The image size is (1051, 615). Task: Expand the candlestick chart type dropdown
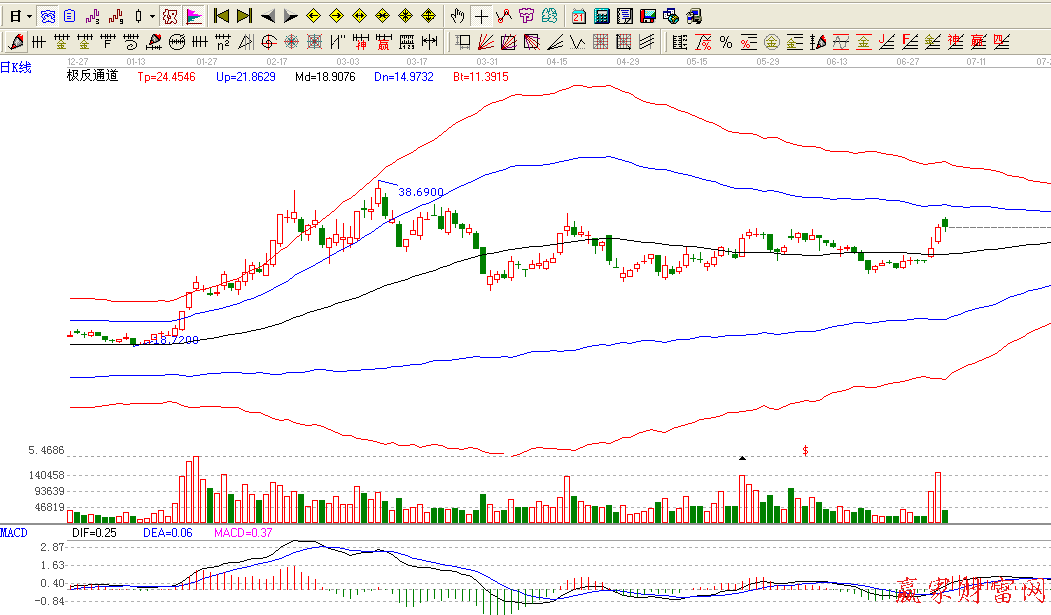click(x=152, y=16)
